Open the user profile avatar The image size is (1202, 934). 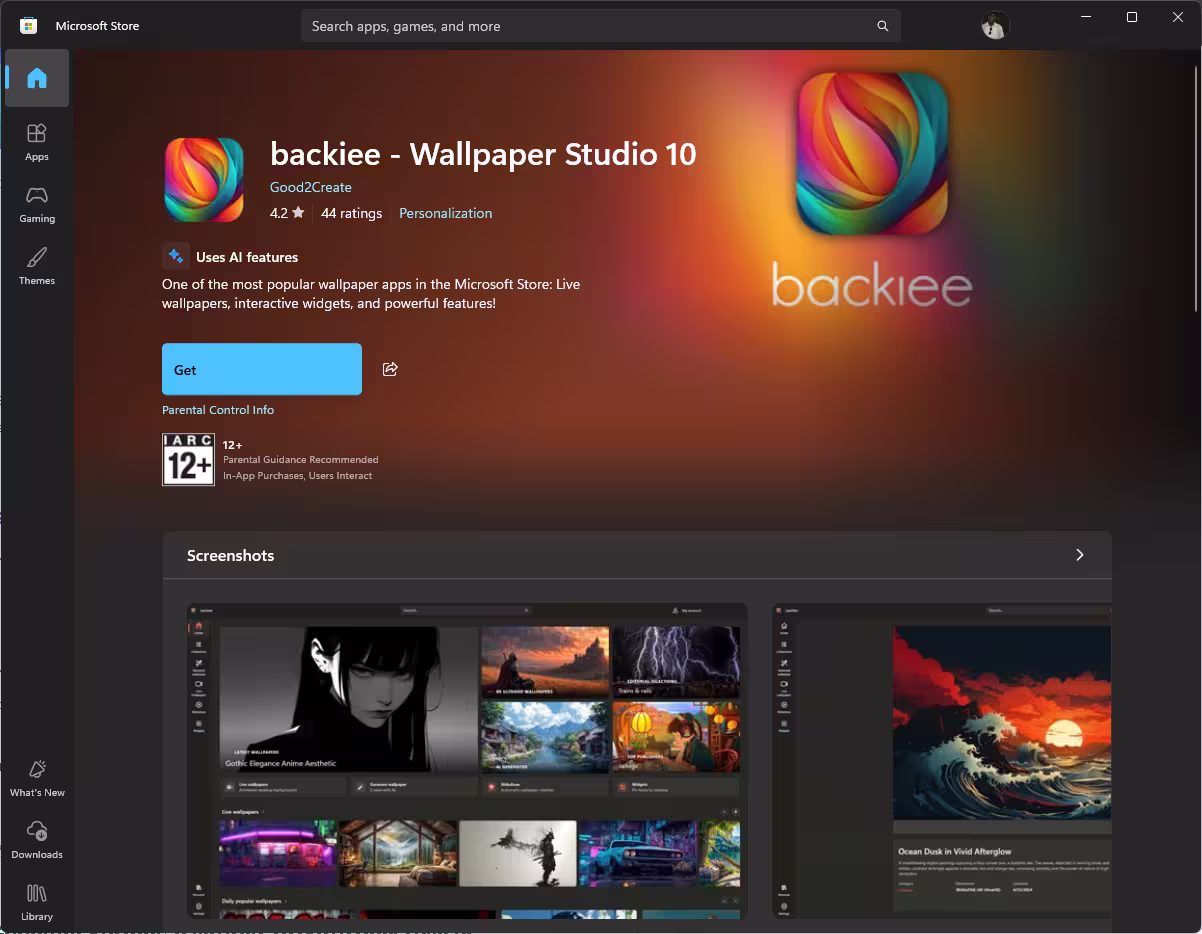[994, 26]
